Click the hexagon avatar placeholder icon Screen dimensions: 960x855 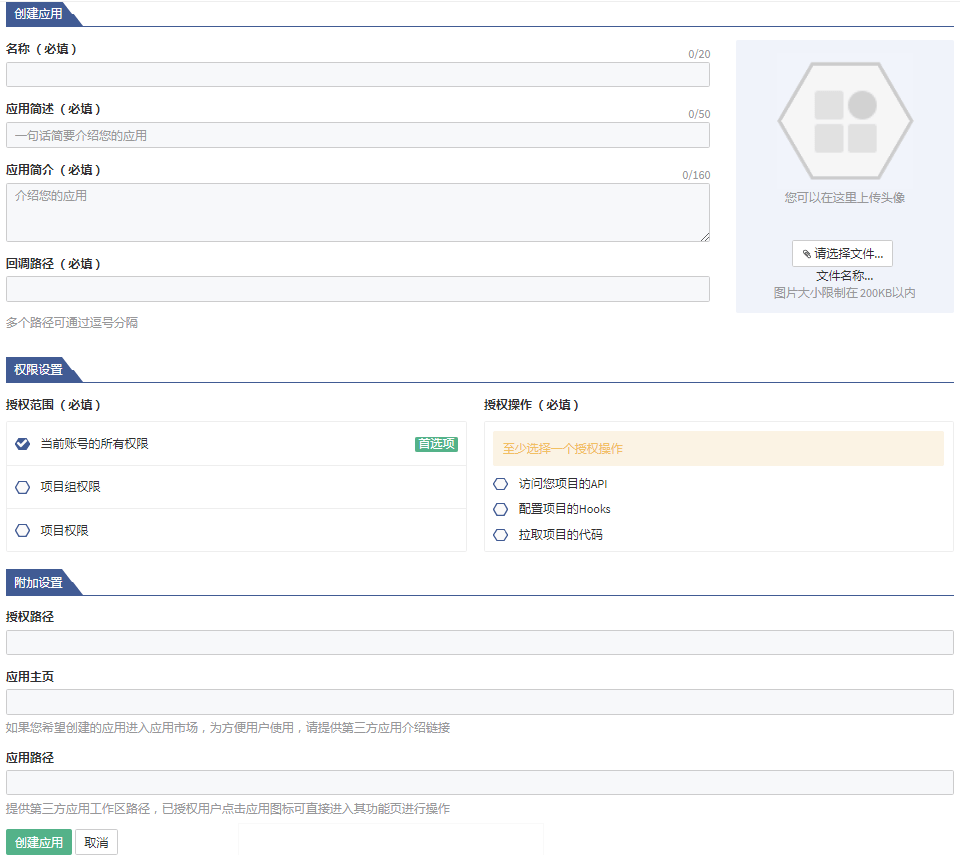[845, 121]
